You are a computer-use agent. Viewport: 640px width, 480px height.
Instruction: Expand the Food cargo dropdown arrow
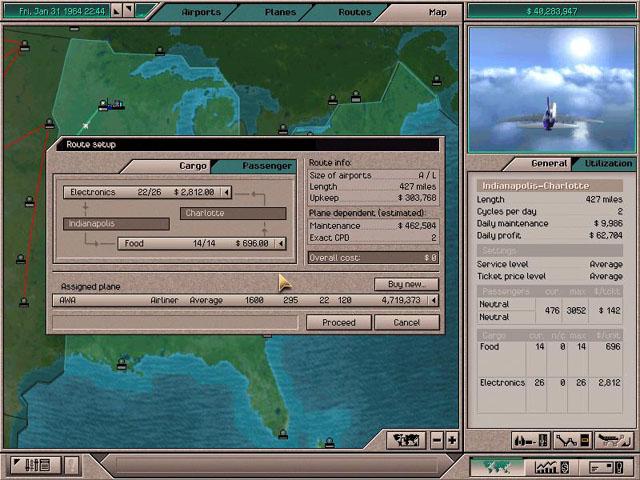(281, 243)
